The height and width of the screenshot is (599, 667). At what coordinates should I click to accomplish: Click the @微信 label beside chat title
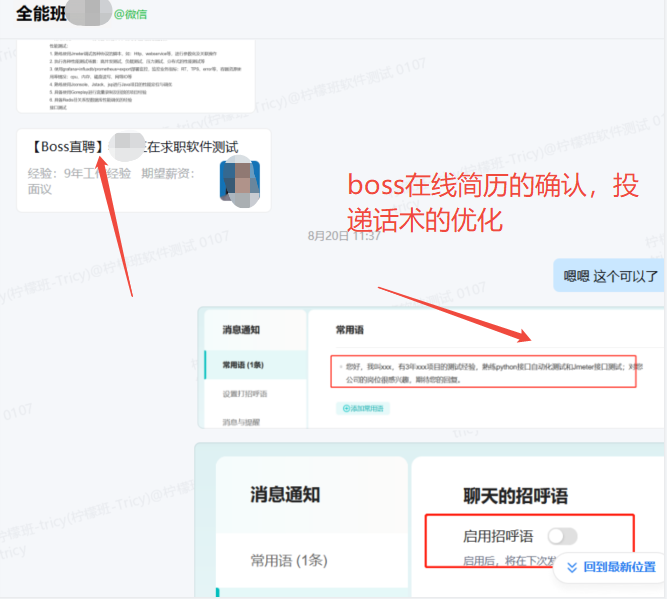132,15
